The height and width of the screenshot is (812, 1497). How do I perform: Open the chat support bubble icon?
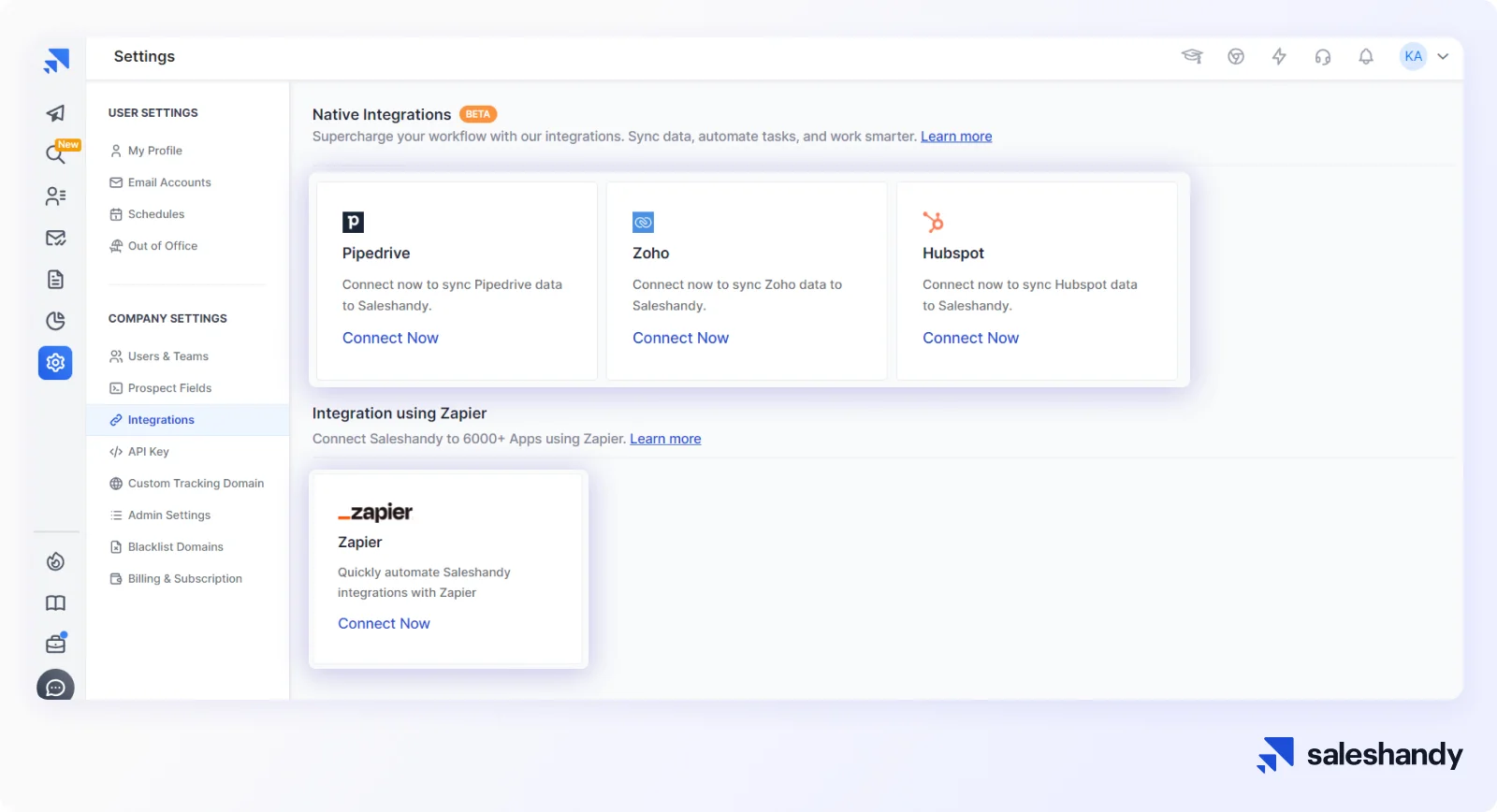coord(55,688)
